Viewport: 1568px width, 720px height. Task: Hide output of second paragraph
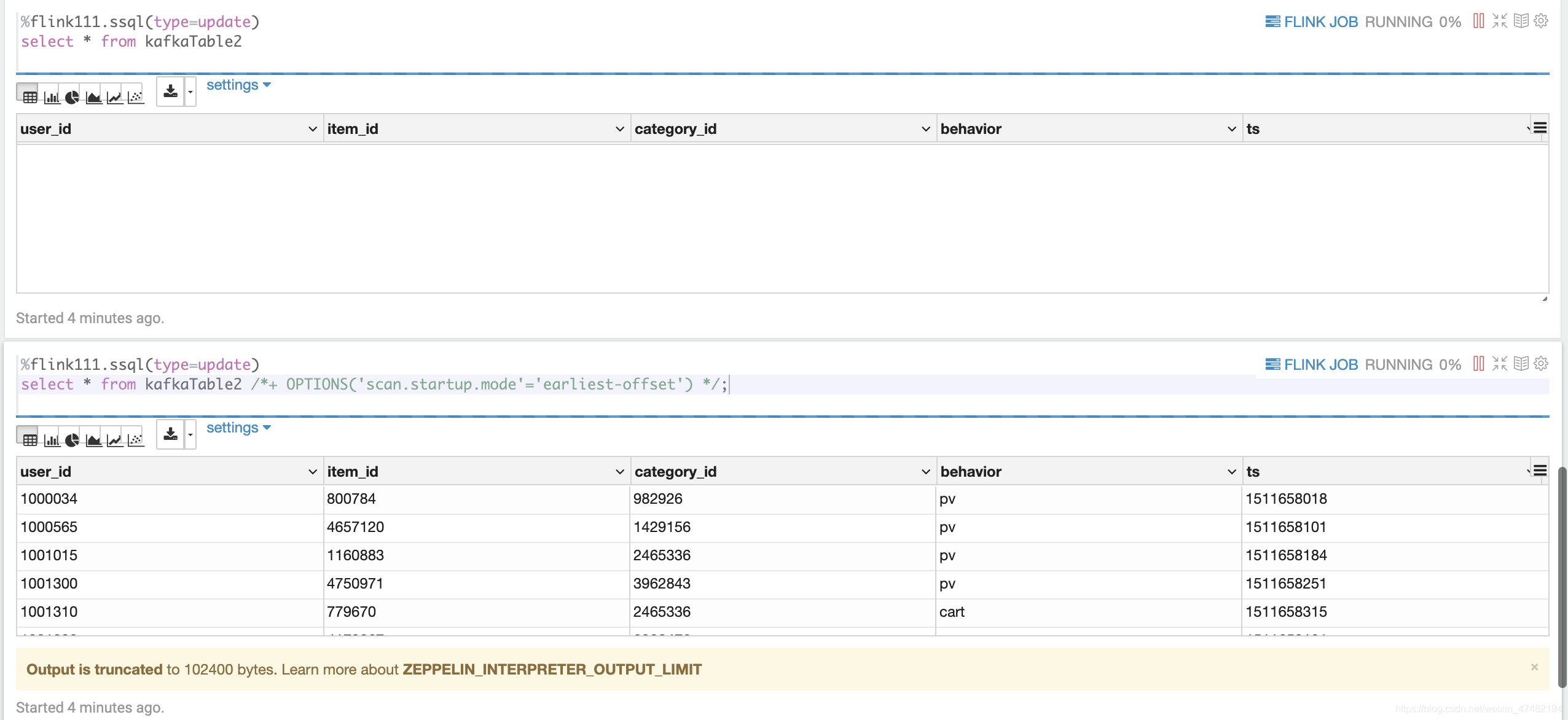click(1521, 364)
